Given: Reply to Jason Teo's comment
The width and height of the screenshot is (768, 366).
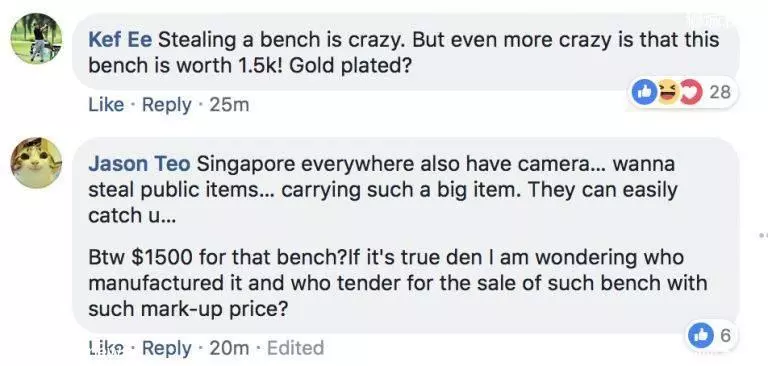Looking at the screenshot, I should pos(167,348).
